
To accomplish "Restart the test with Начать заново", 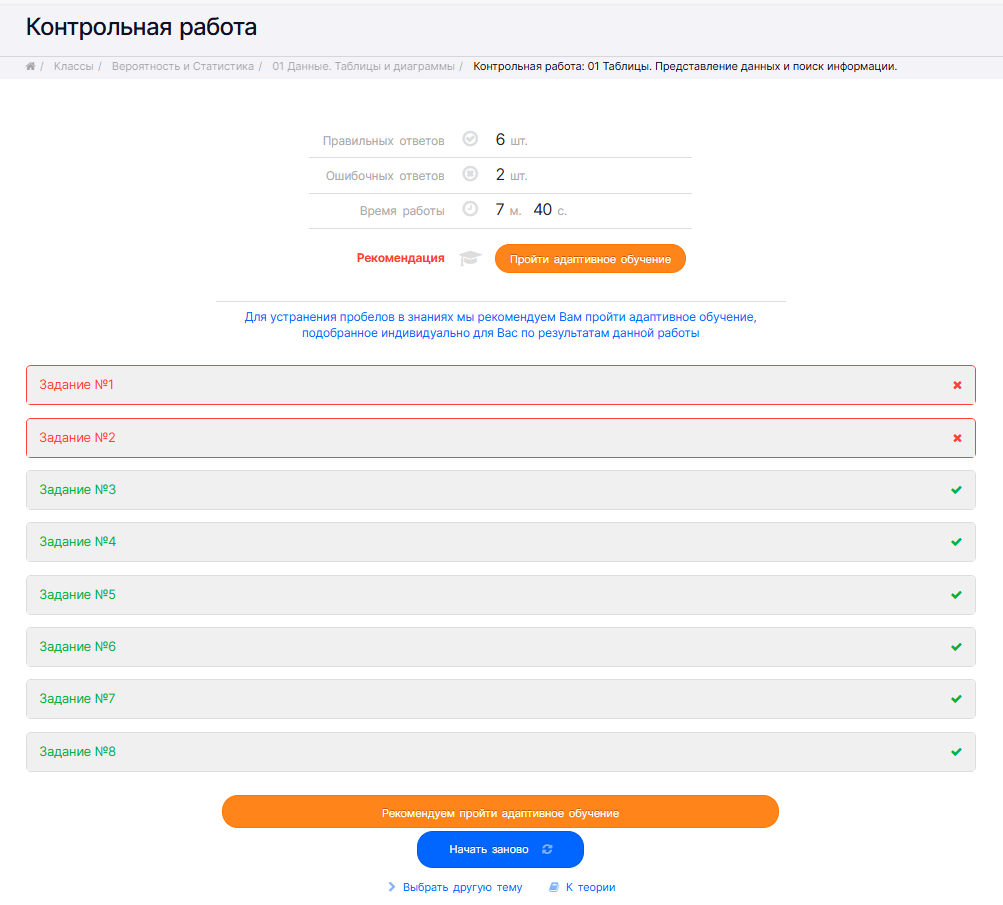I will (500, 849).
